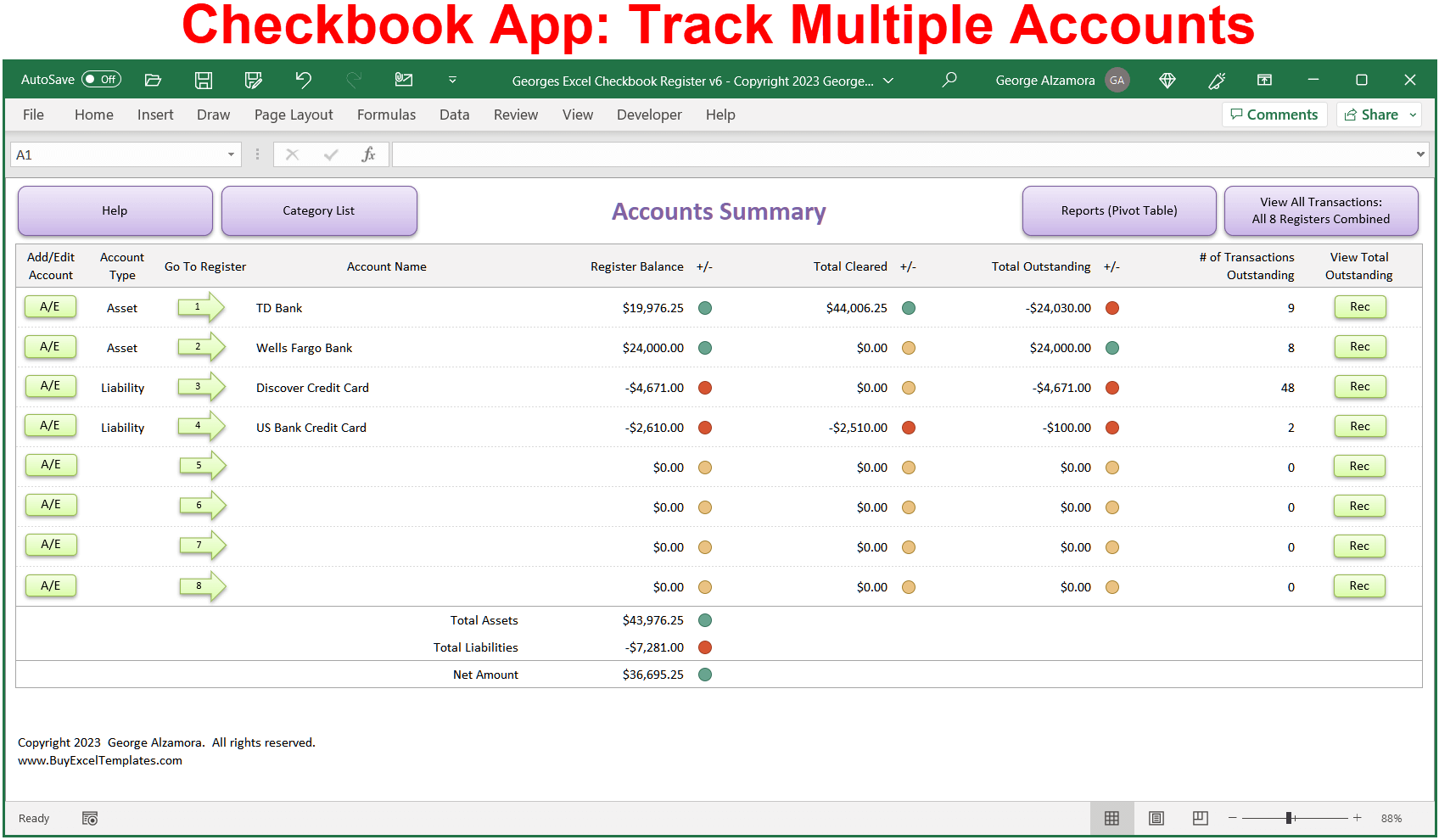This screenshot has height=840, width=1439.
Task: Click the Save icon on Quick Access Toolbar
Action: 203,80
